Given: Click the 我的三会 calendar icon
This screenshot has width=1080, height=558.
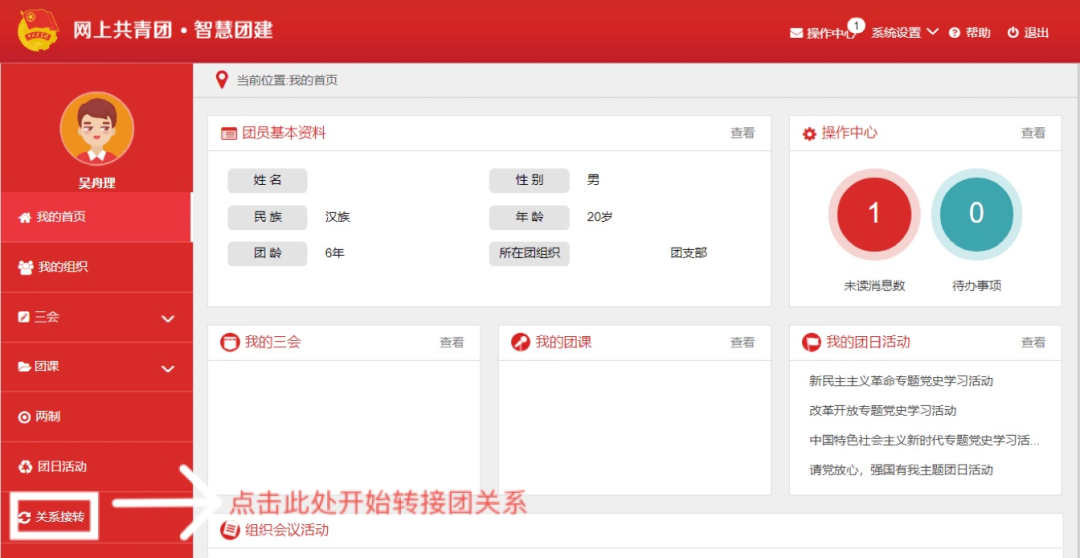Looking at the screenshot, I should pos(230,342).
